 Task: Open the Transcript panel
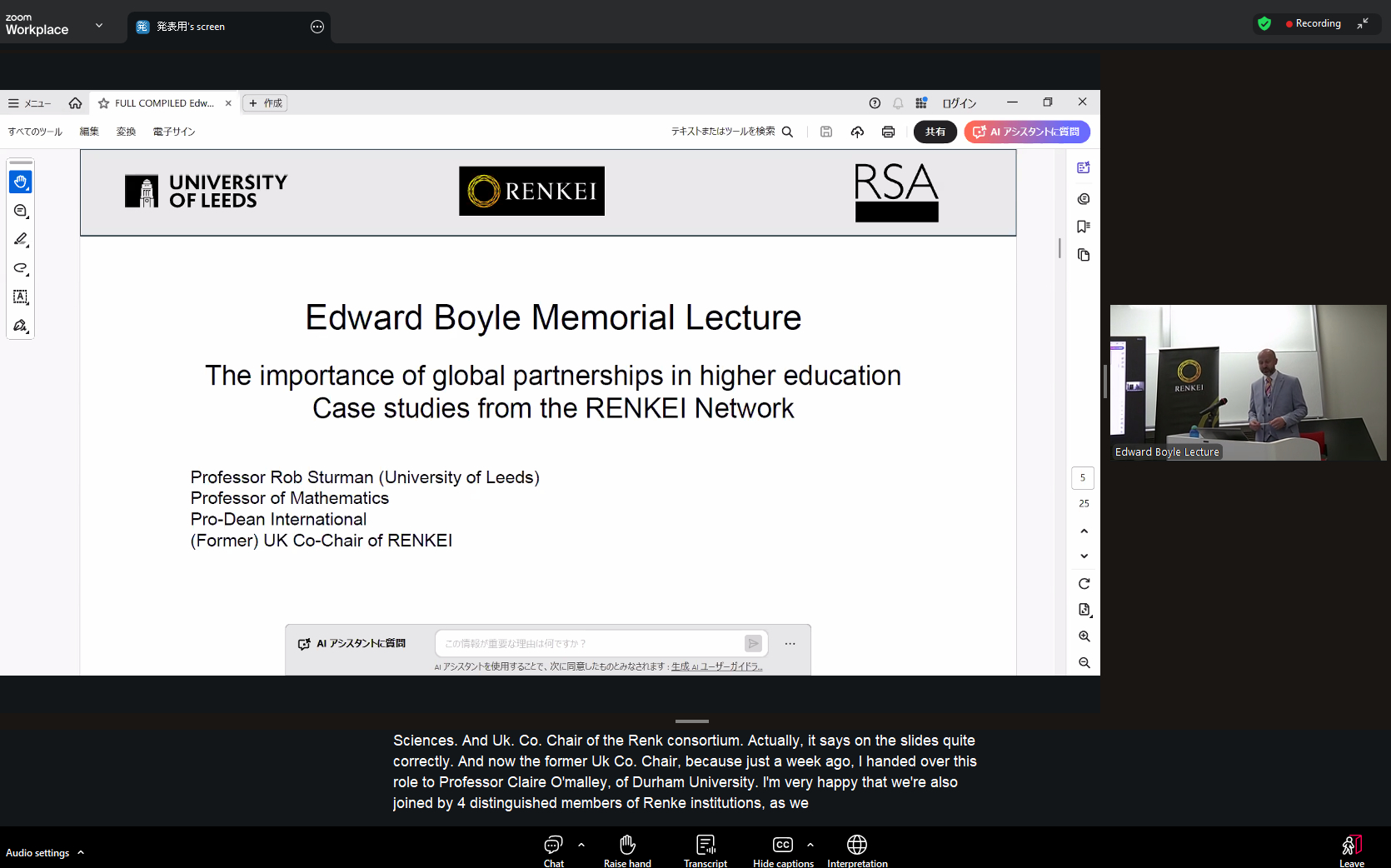pos(705,845)
